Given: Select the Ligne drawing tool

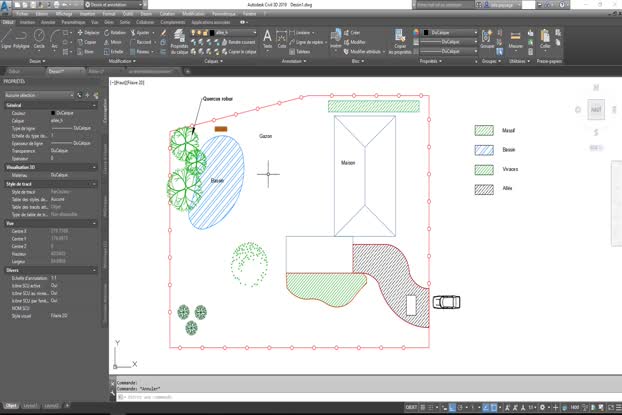Looking at the screenshot, I should point(6,39).
